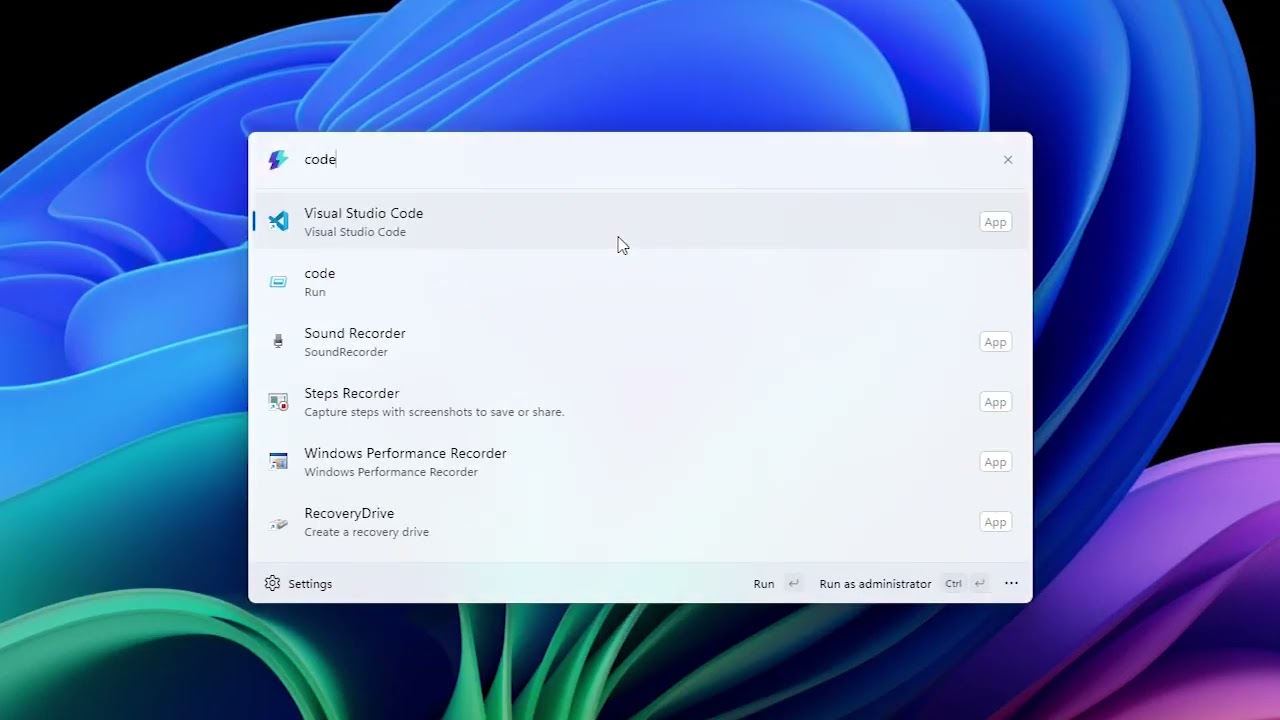Viewport: 1280px width, 720px height.
Task: Click Run as administrator
Action: (x=875, y=584)
